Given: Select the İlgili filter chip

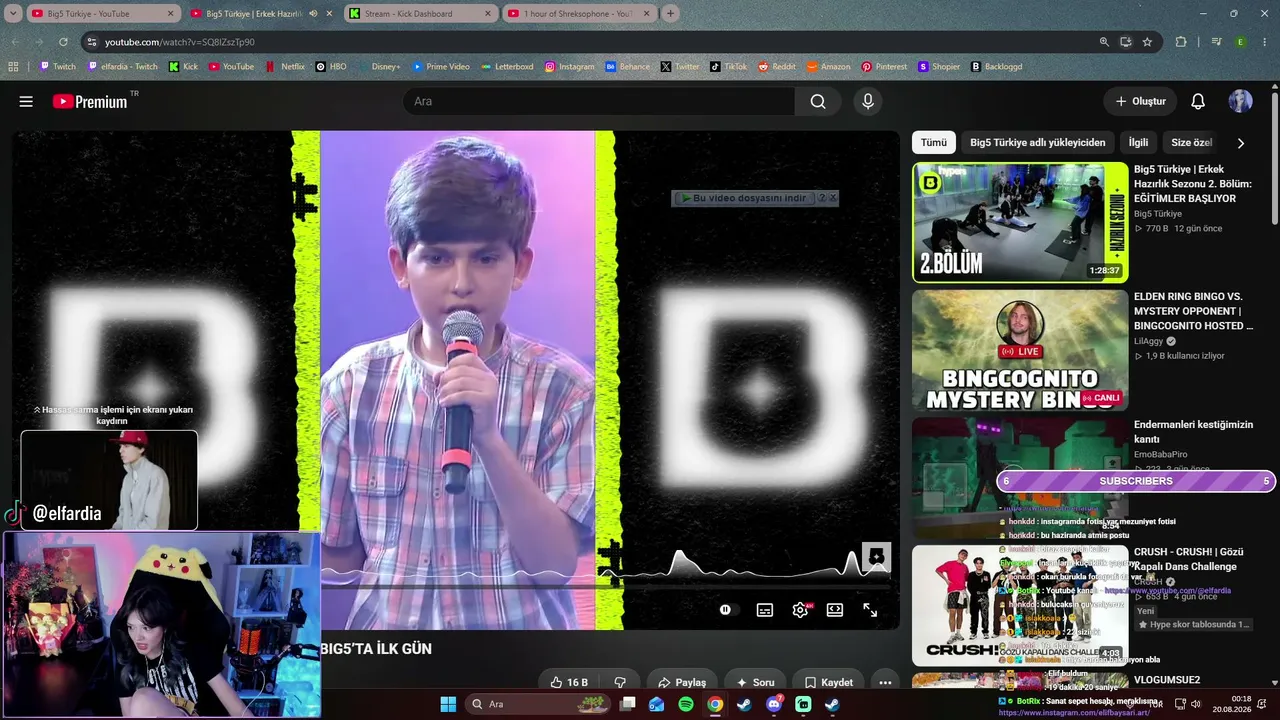Looking at the screenshot, I should pyautogui.click(x=1139, y=143).
